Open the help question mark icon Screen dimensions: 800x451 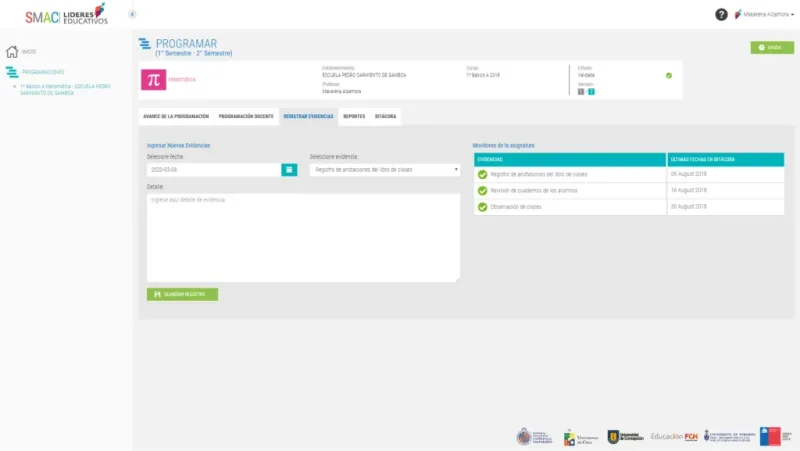(x=721, y=14)
